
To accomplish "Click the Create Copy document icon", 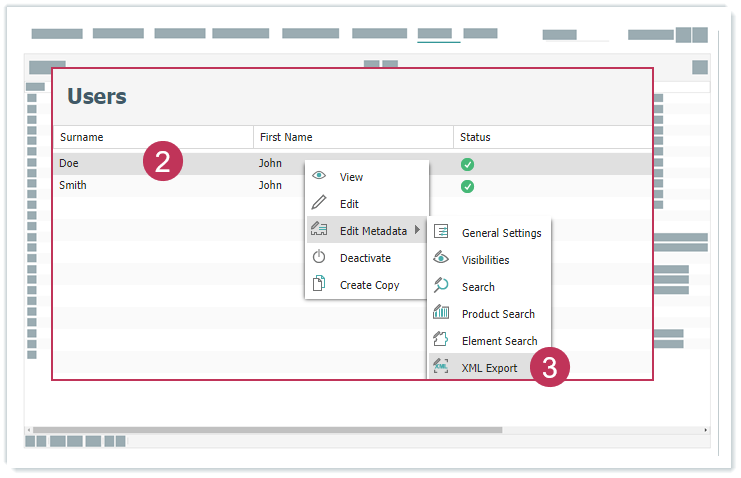I will click(319, 284).
